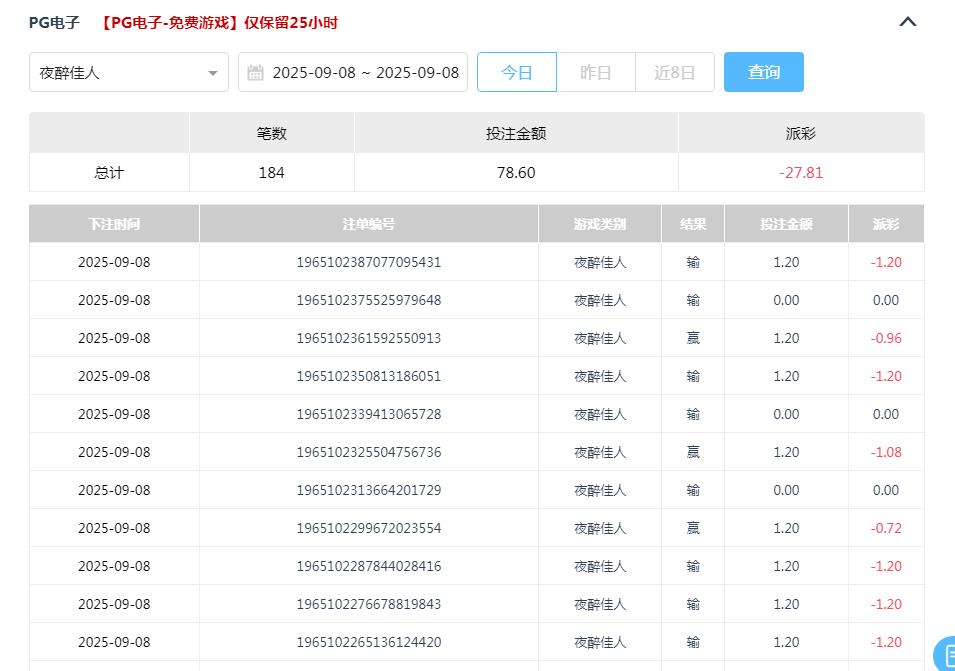Collapse the PG电子 panel using the chevron
This screenshot has width=955, height=671.
907,21
